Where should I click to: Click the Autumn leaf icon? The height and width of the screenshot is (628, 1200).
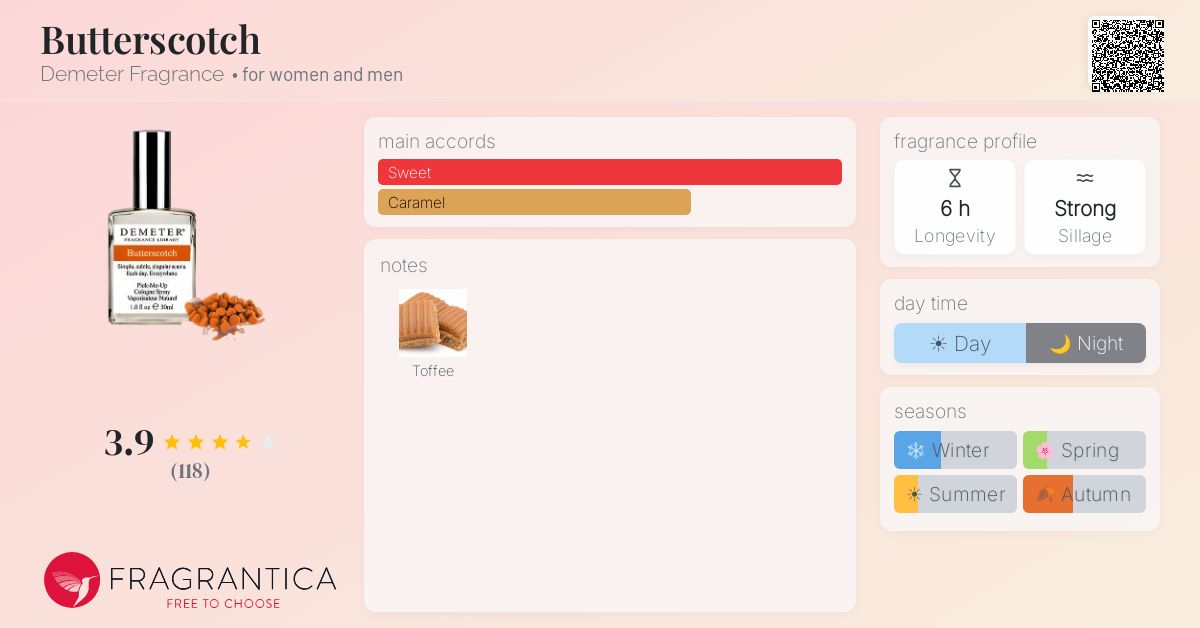(1045, 494)
